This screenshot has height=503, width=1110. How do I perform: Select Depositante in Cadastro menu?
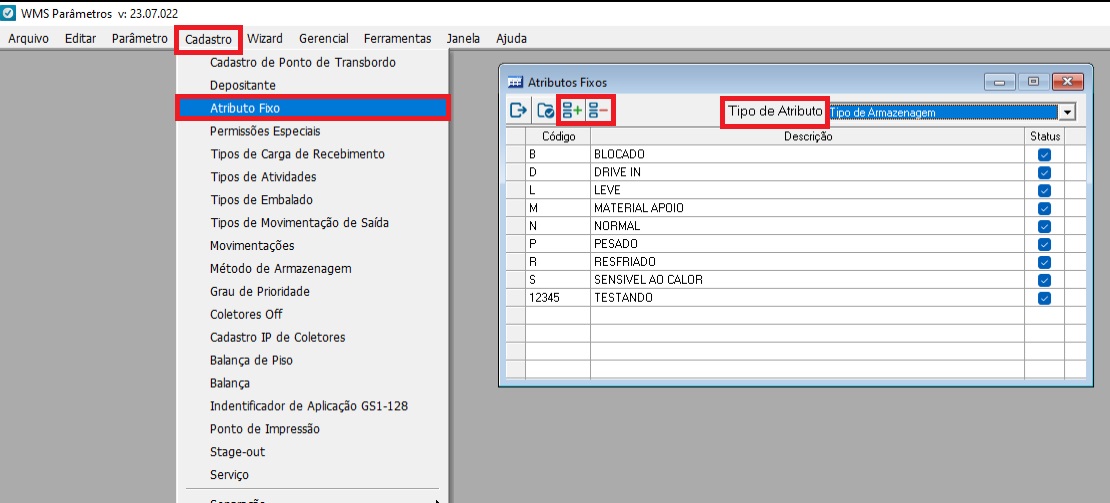pyautogui.click(x=311, y=85)
